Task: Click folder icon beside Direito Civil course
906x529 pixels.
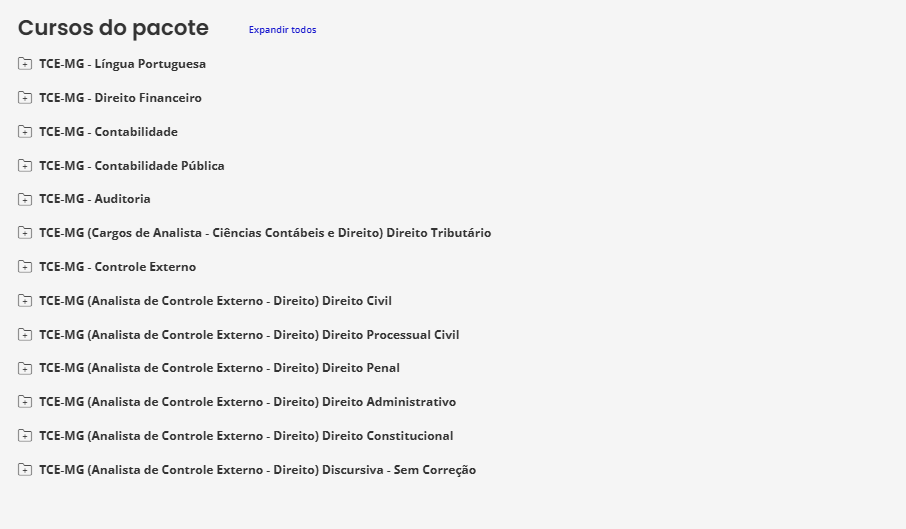Action: click(25, 301)
